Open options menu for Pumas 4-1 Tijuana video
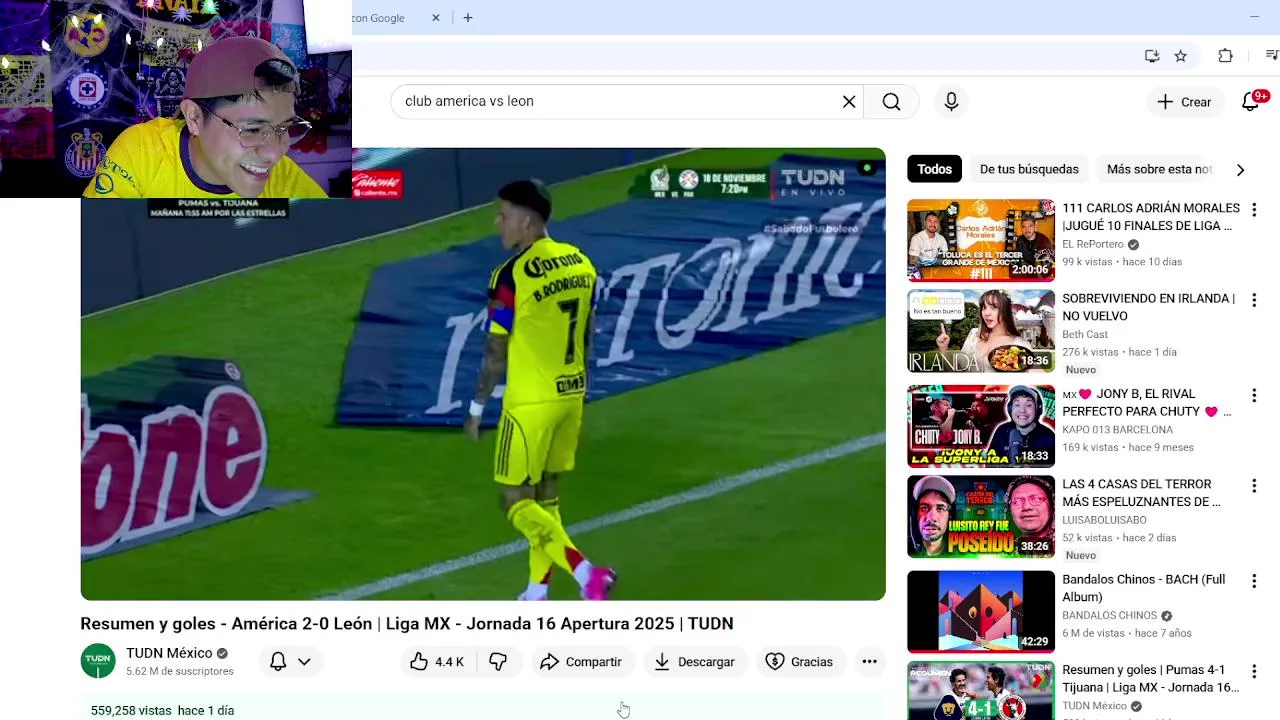This screenshot has height=720, width=1280. tap(1254, 672)
